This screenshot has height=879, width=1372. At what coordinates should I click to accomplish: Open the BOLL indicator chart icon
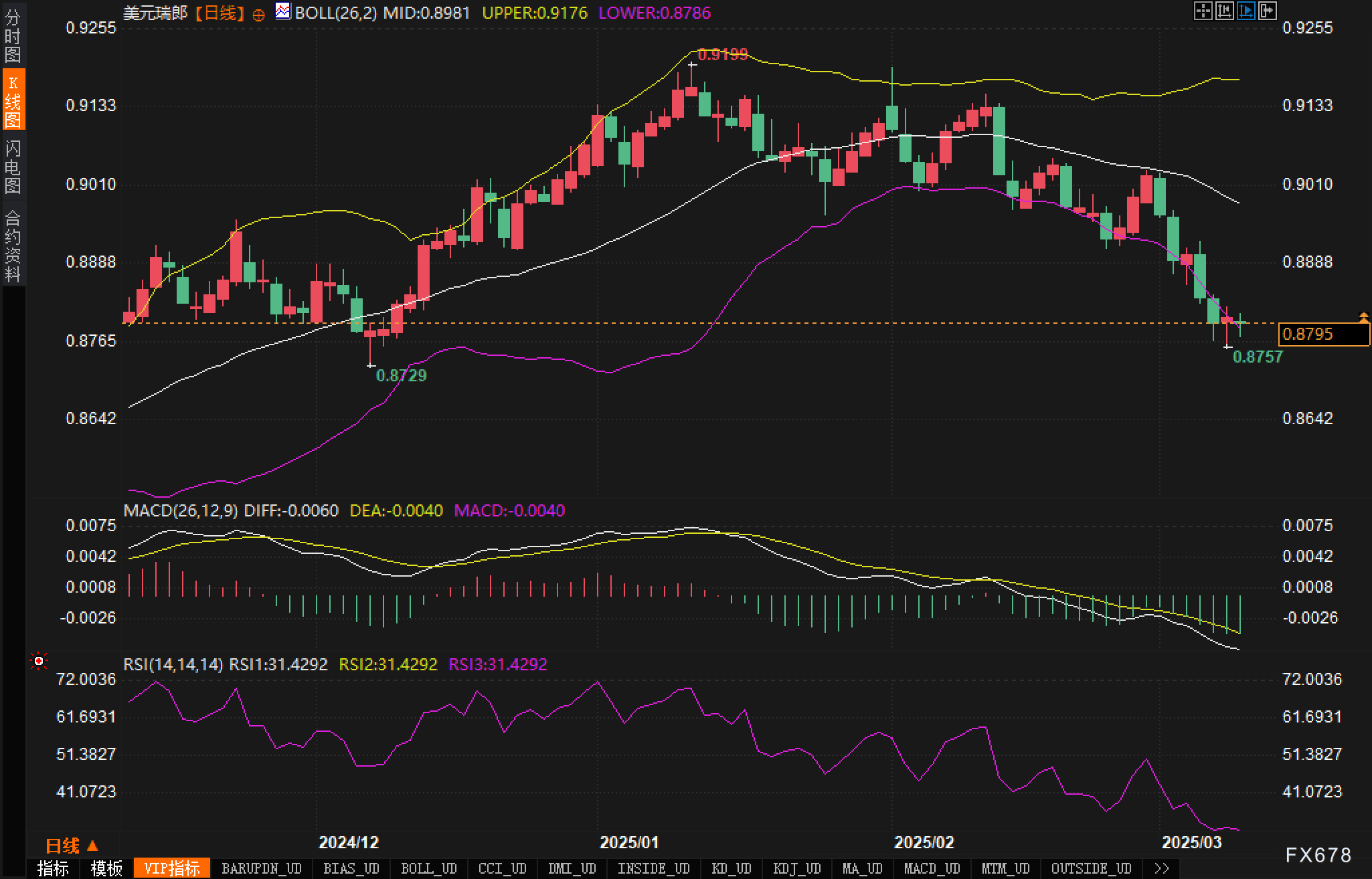pos(283,11)
